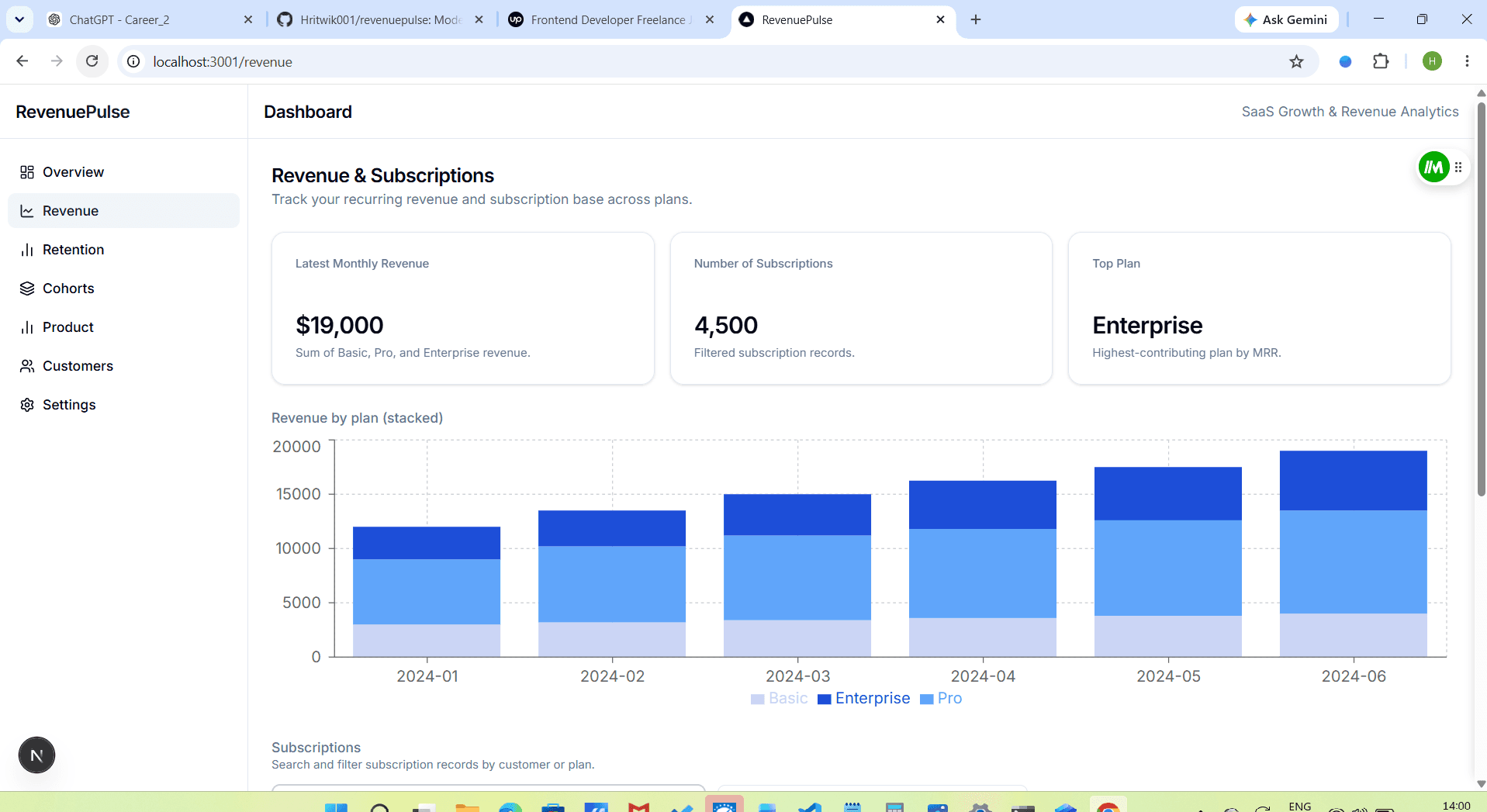
Task: Click the Dashboard header title
Action: tap(308, 112)
